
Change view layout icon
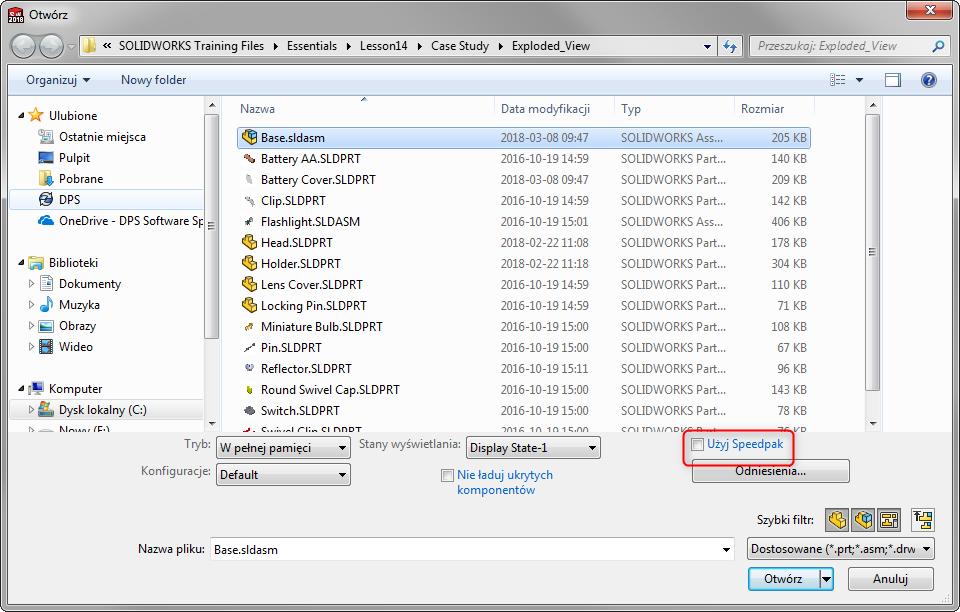838,80
